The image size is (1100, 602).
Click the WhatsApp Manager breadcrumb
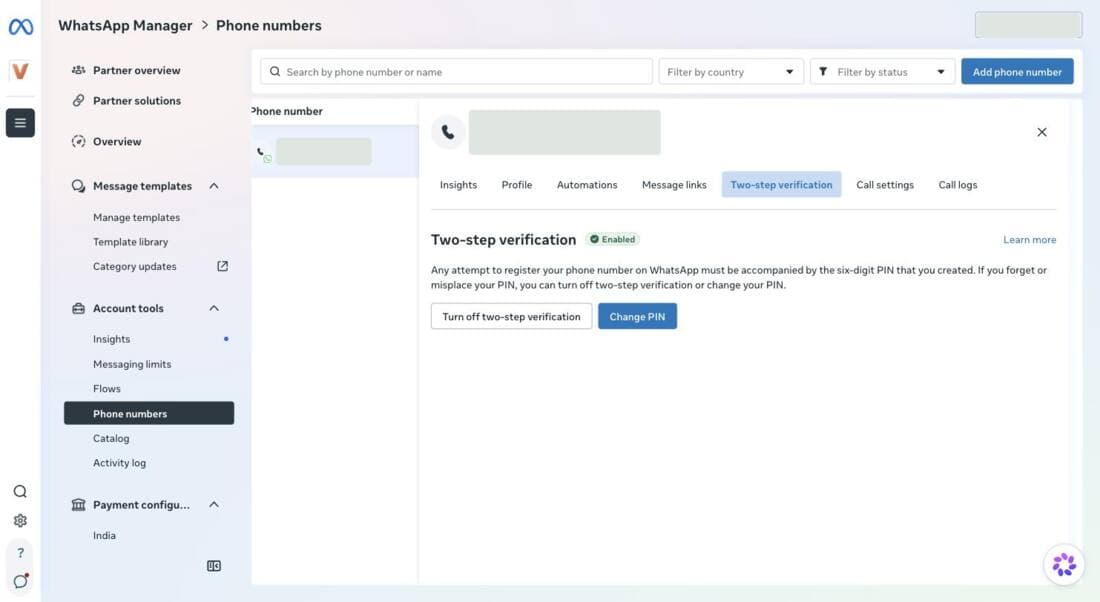tap(125, 25)
